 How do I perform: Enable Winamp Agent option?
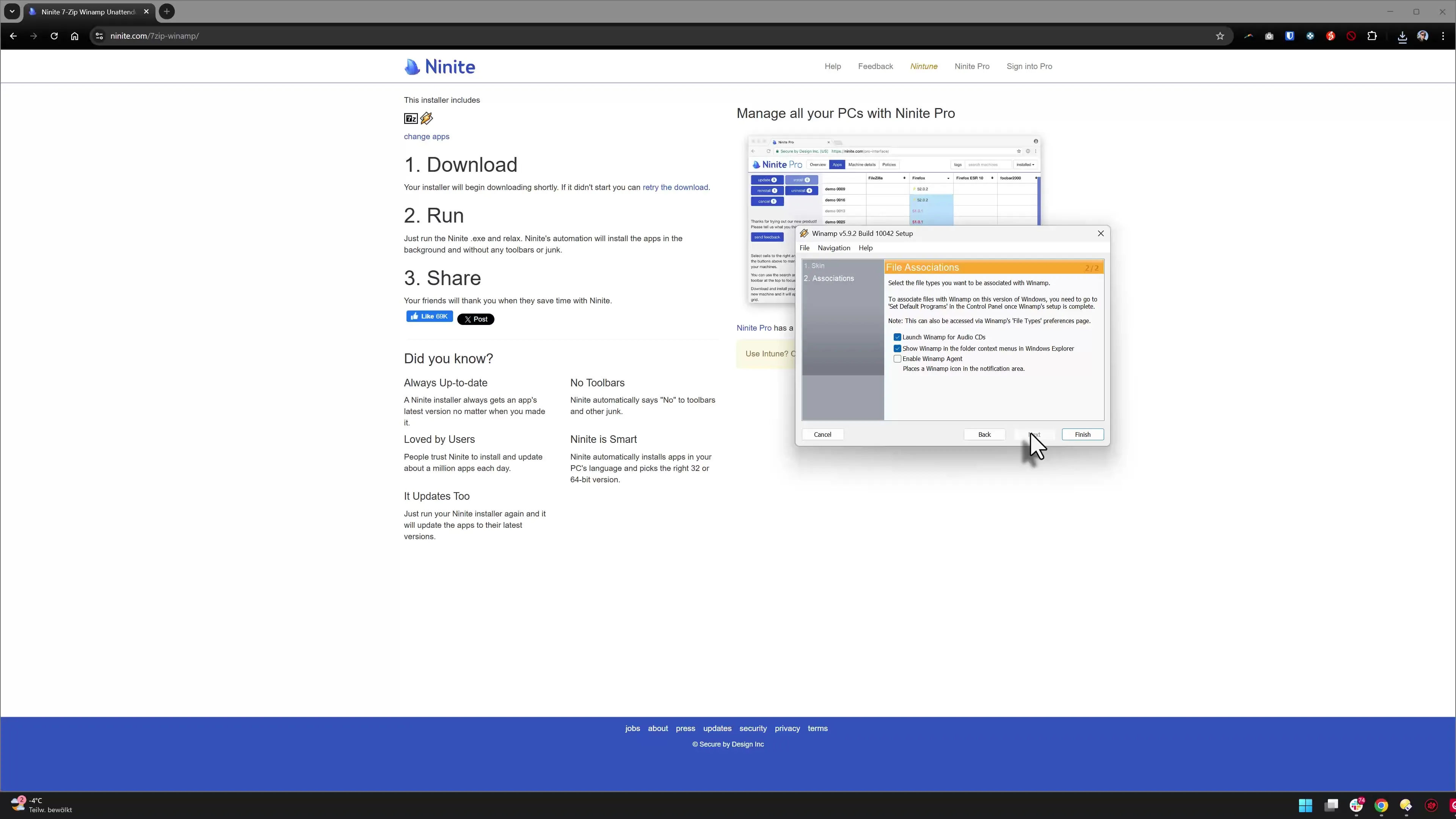point(897,358)
